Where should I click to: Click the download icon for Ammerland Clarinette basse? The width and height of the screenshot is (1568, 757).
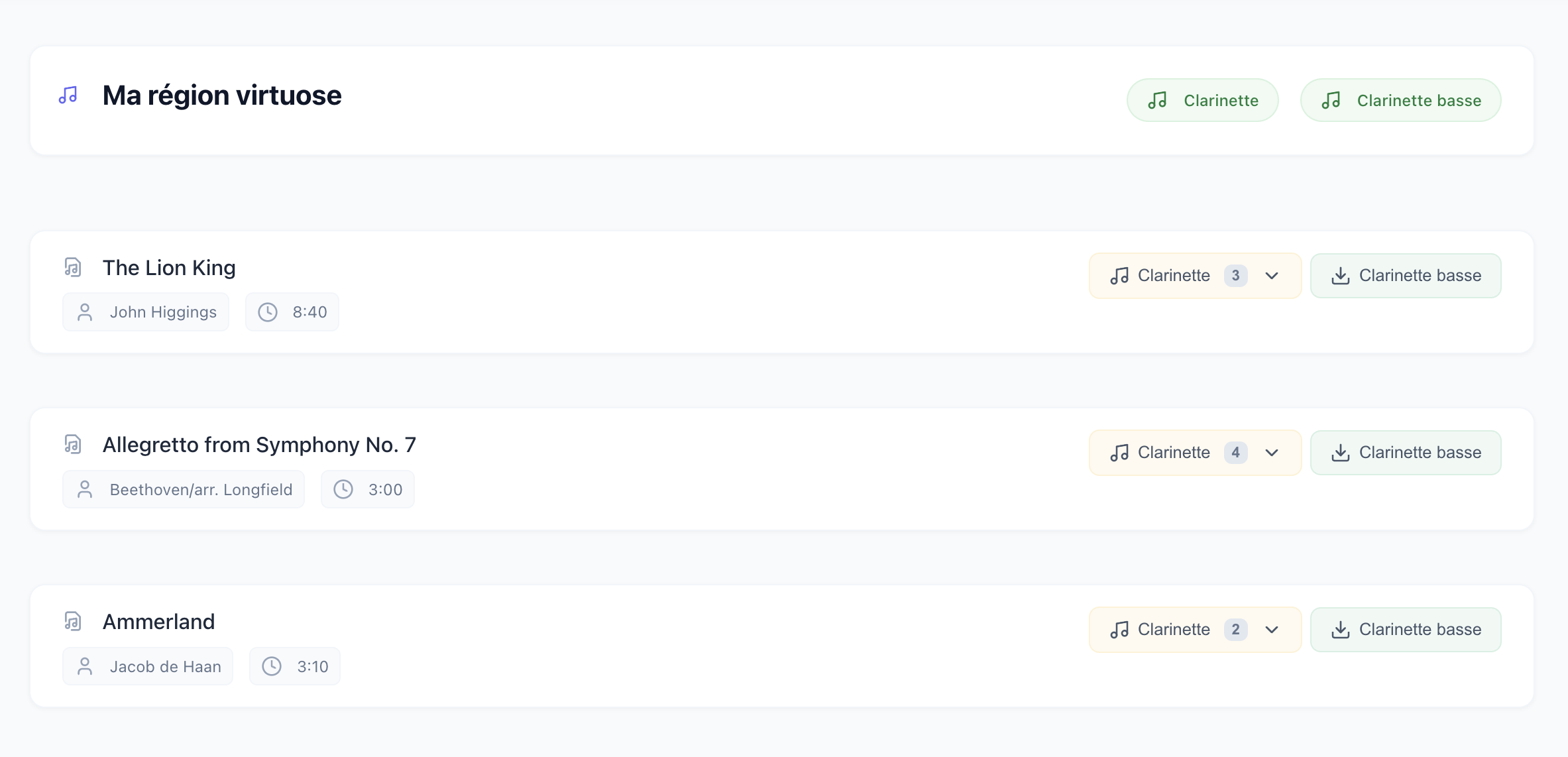[1340, 630]
